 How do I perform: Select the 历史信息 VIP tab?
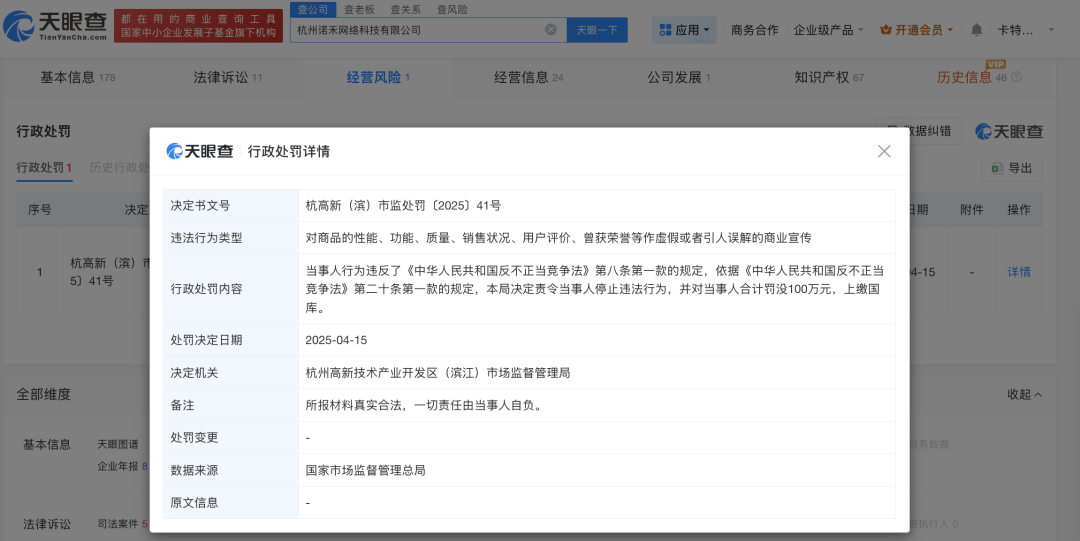[965, 77]
